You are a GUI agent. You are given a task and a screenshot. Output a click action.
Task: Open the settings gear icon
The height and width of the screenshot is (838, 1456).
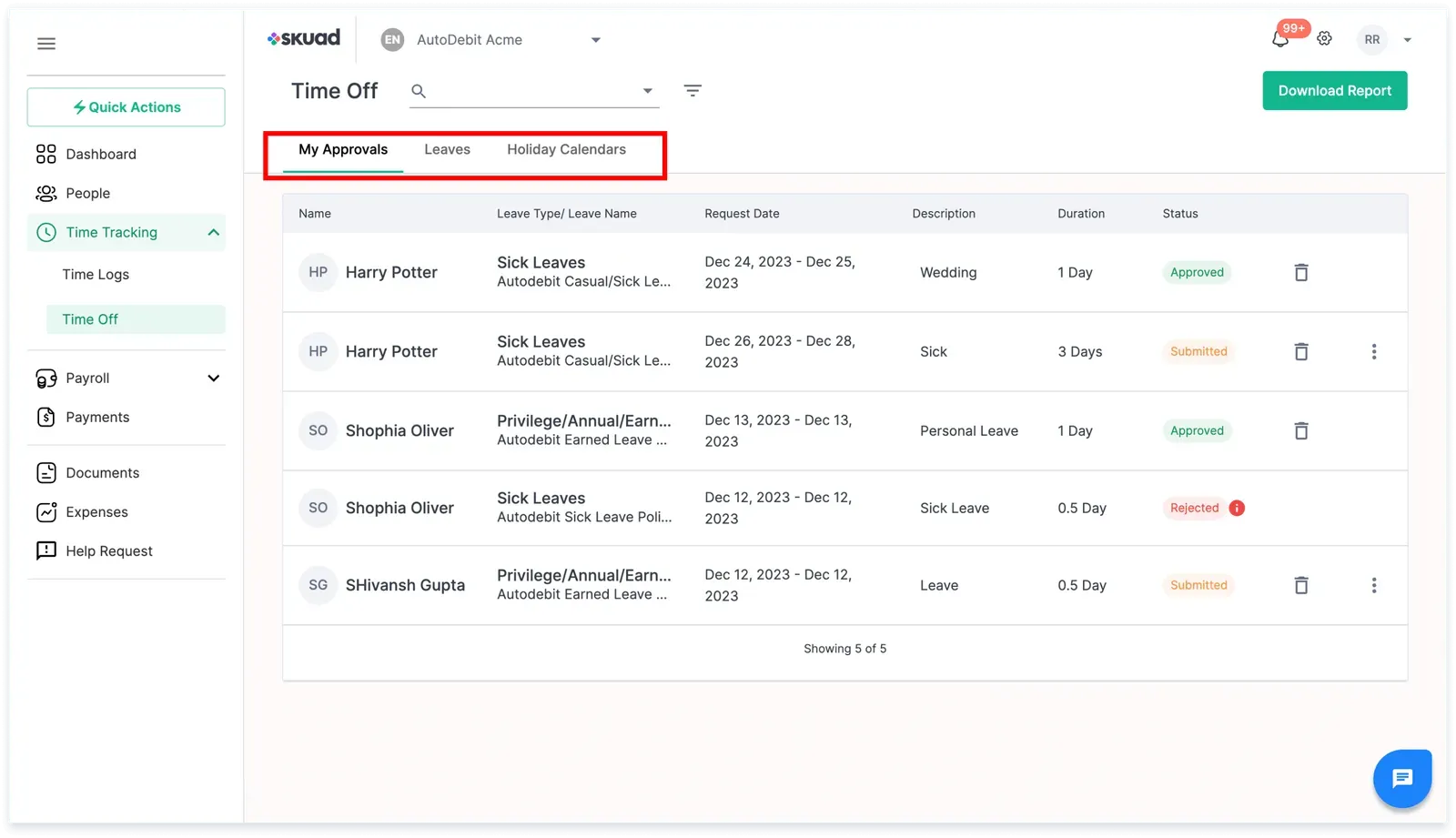[1324, 39]
